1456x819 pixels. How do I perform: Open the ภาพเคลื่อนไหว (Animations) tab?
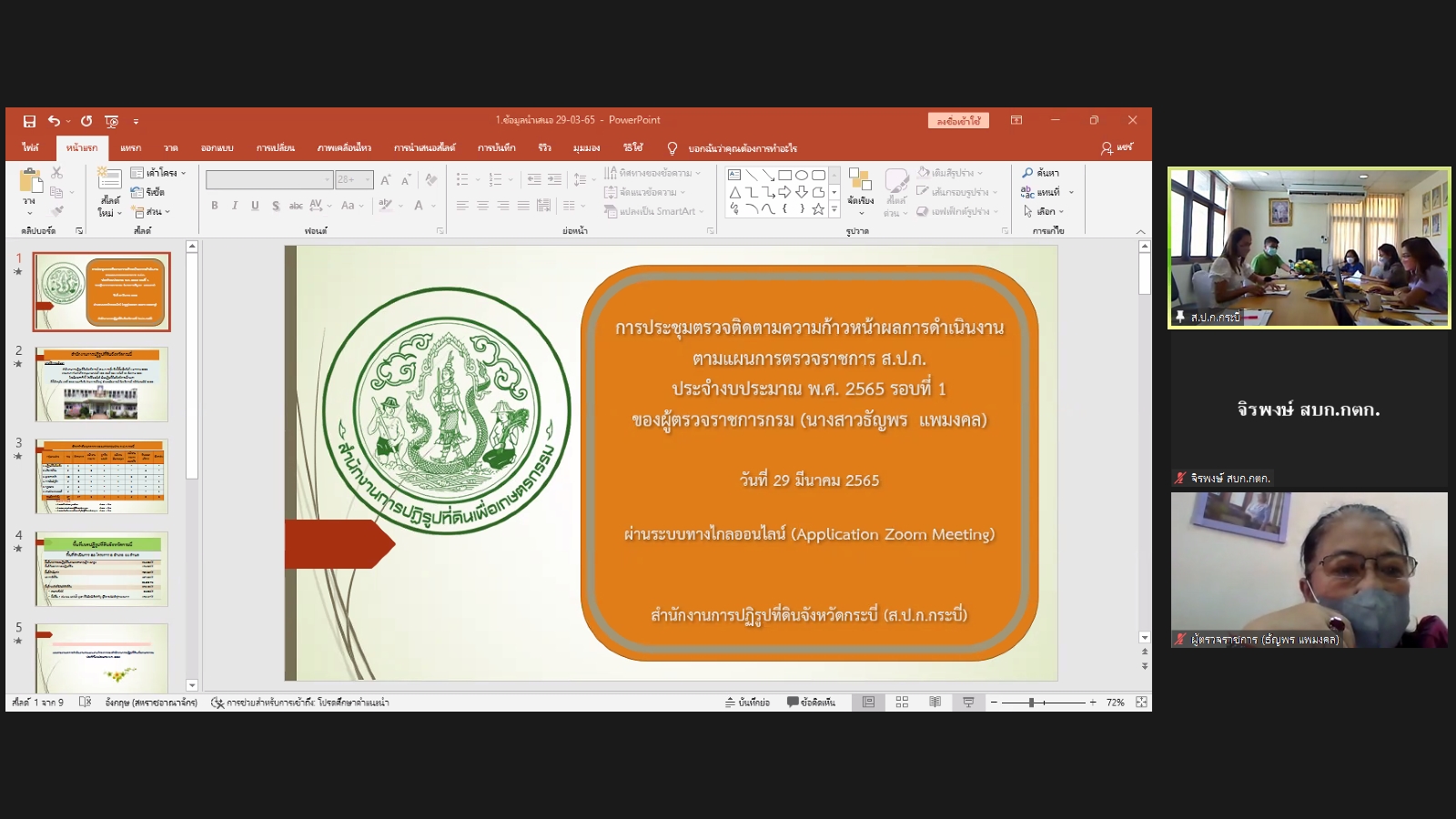click(344, 147)
